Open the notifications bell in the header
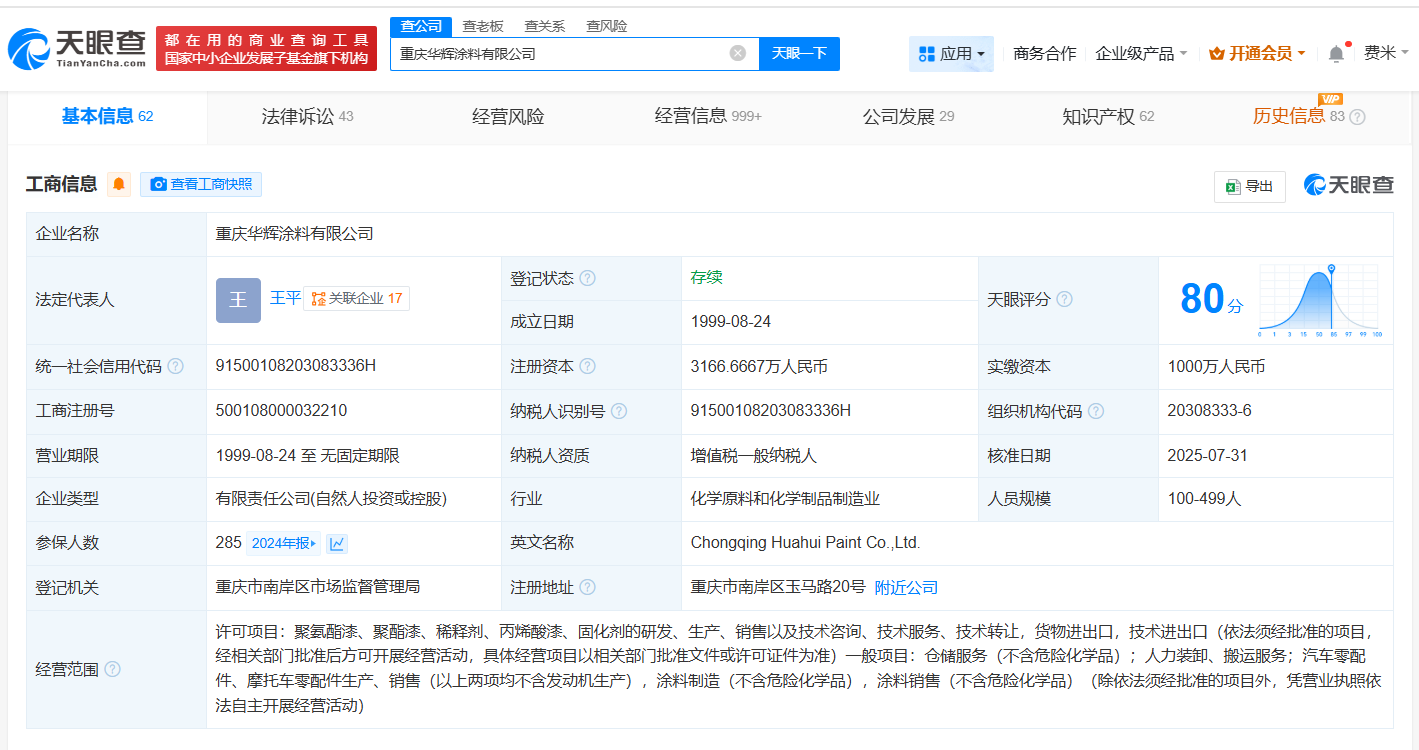This screenshot has width=1419, height=750. [x=1336, y=53]
